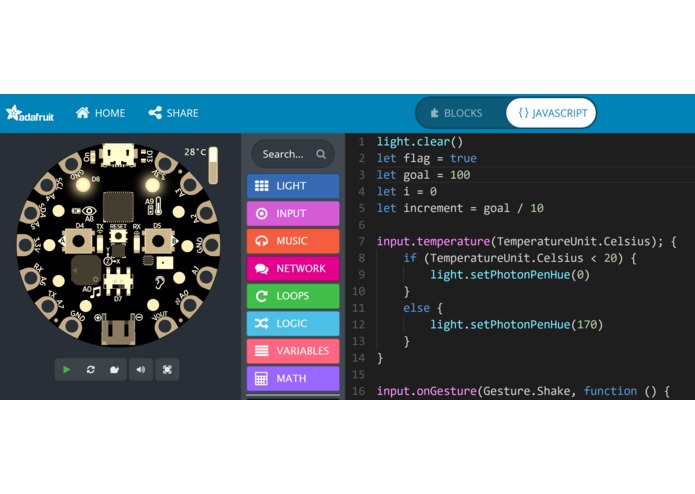Toggle the slide switch on board
Image resolution: width=695 pixels, height=494 pixels.
click(x=118, y=280)
